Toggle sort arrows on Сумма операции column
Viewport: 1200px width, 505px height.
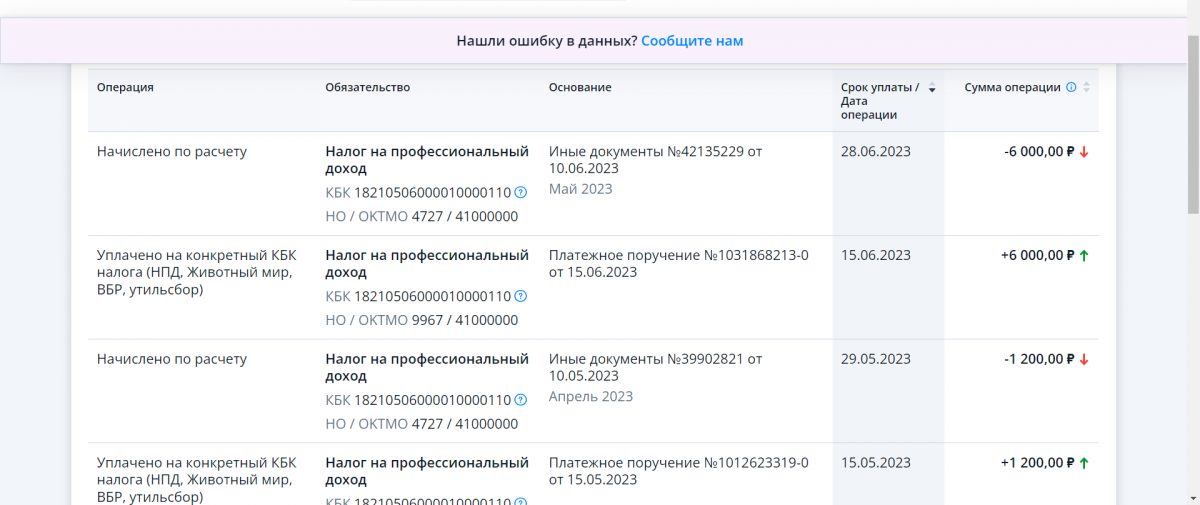coord(1087,88)
